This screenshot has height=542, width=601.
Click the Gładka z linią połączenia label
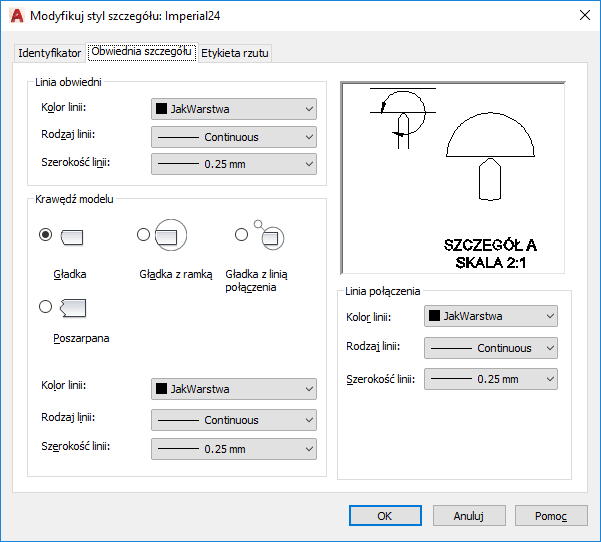pos(256,281)
